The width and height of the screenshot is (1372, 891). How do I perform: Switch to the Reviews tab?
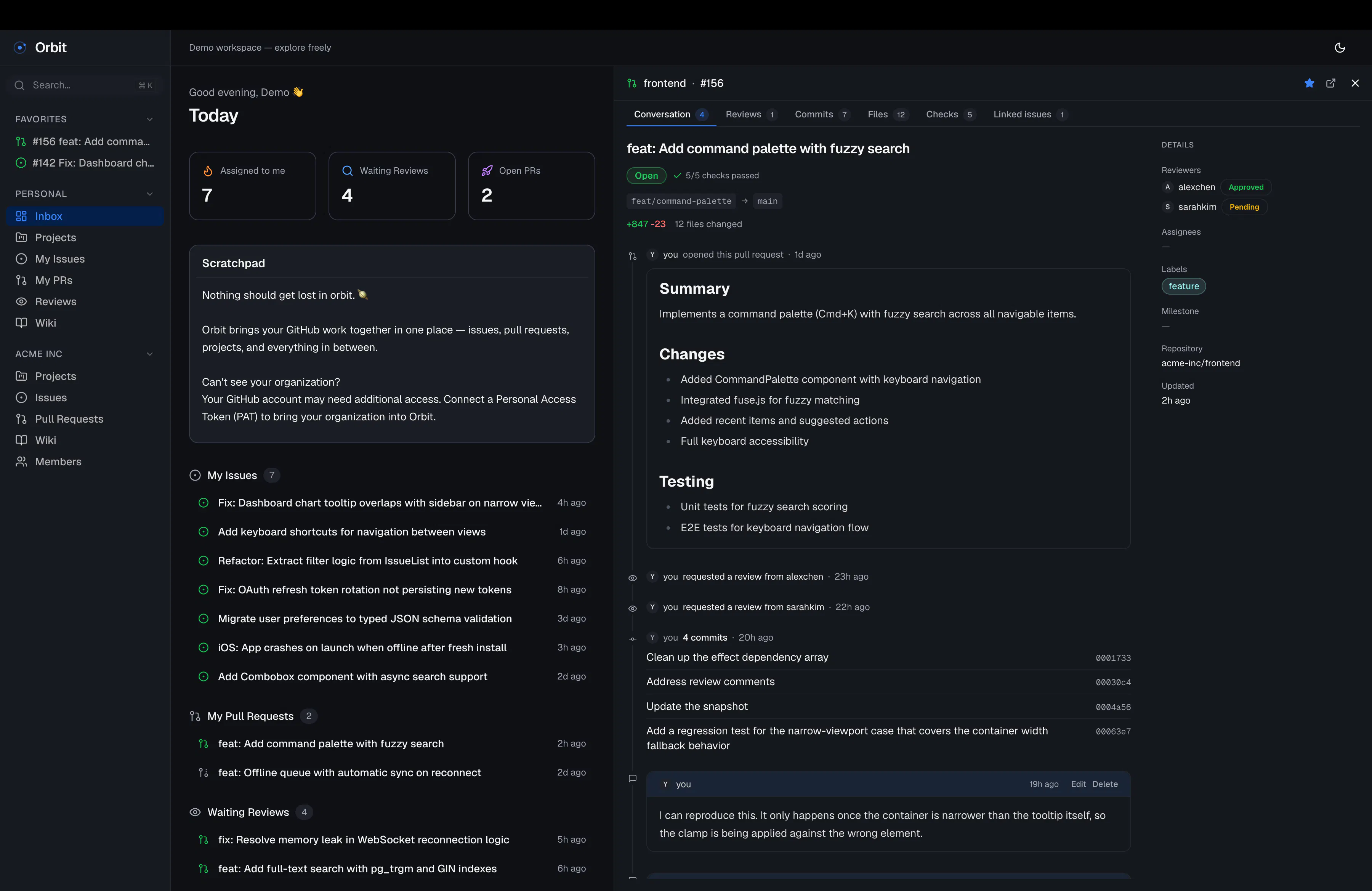[x=751, y=114]
